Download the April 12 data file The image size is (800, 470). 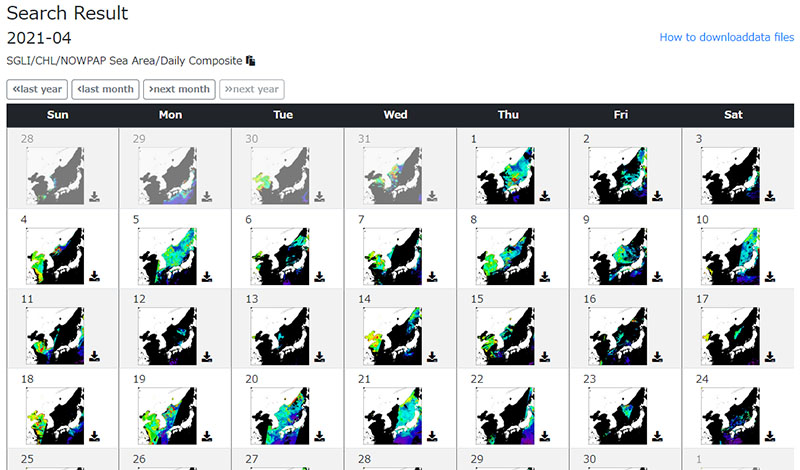tap(207, 356)
